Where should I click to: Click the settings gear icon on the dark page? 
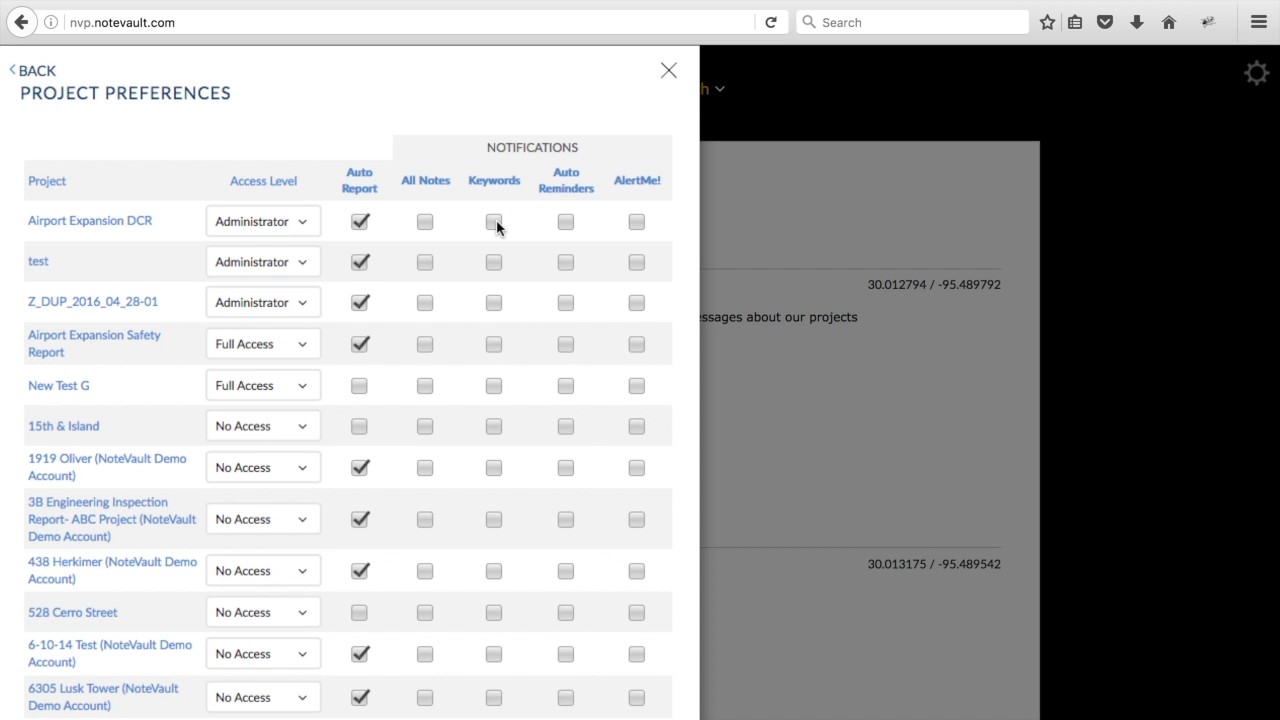pyautogui.click(x=1256, y=73)
